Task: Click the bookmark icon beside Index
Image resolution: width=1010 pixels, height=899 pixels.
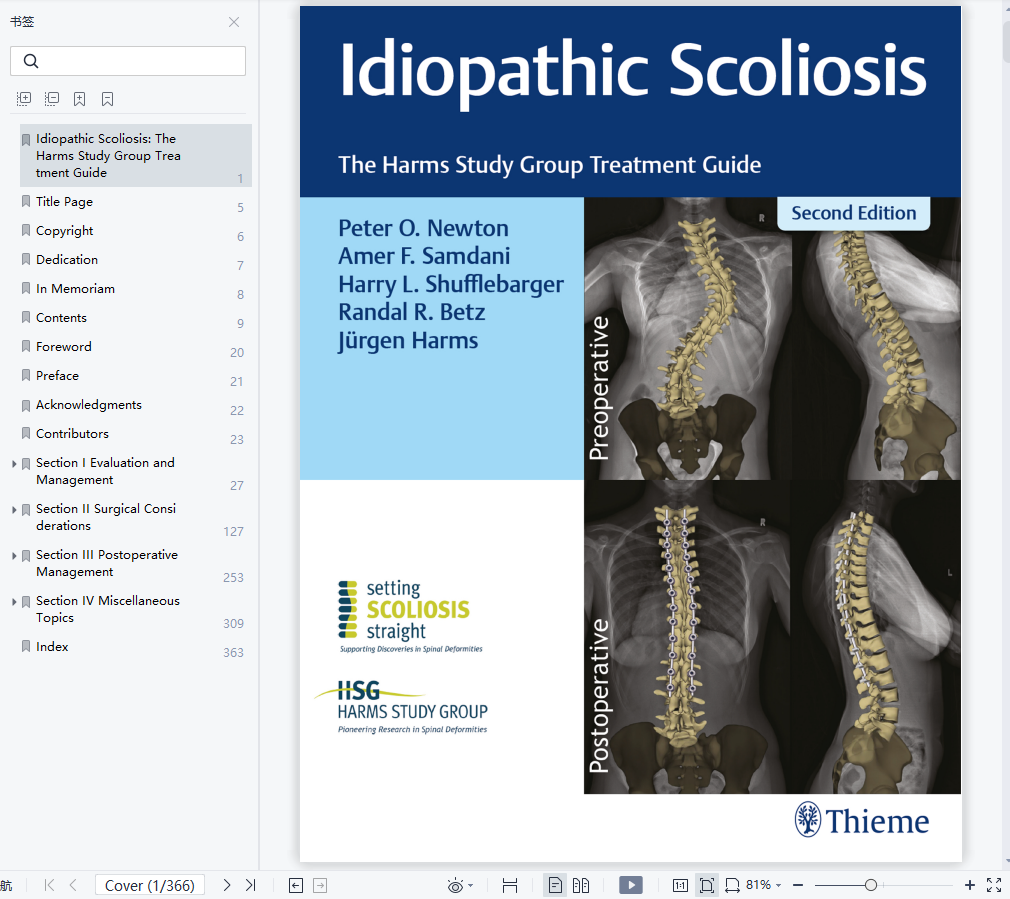Action: pyautogui.click(x=26, y=647)
